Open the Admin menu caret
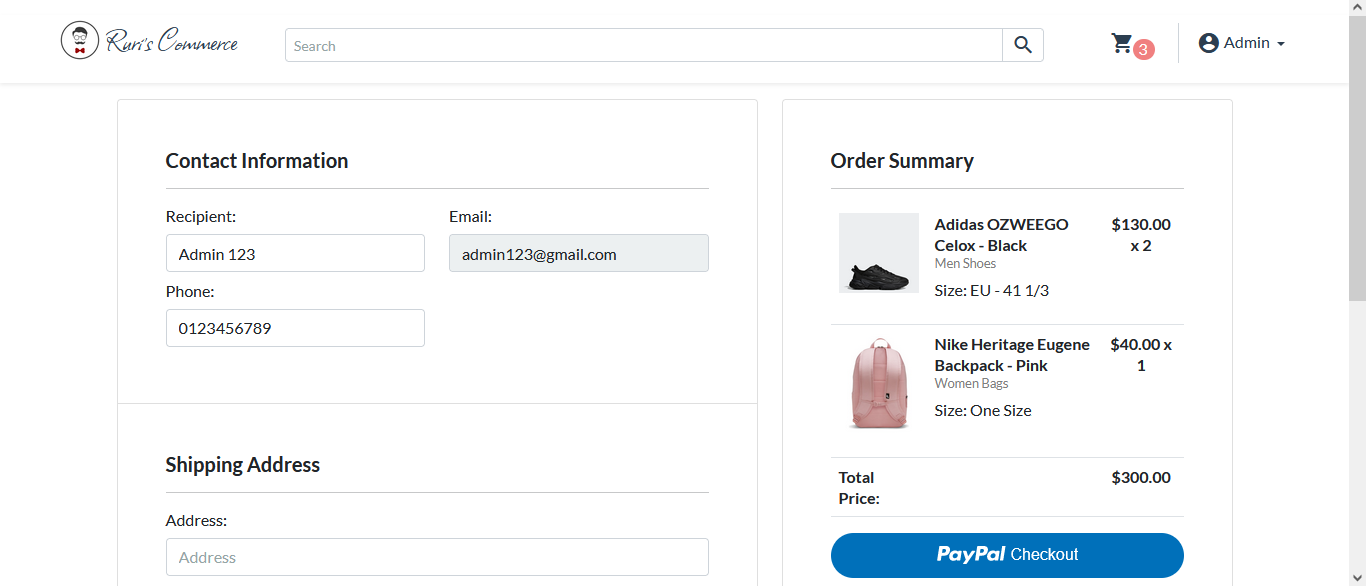This screenshot has width=1366, height=586. pyautogui.click(x=1280, y=43)
